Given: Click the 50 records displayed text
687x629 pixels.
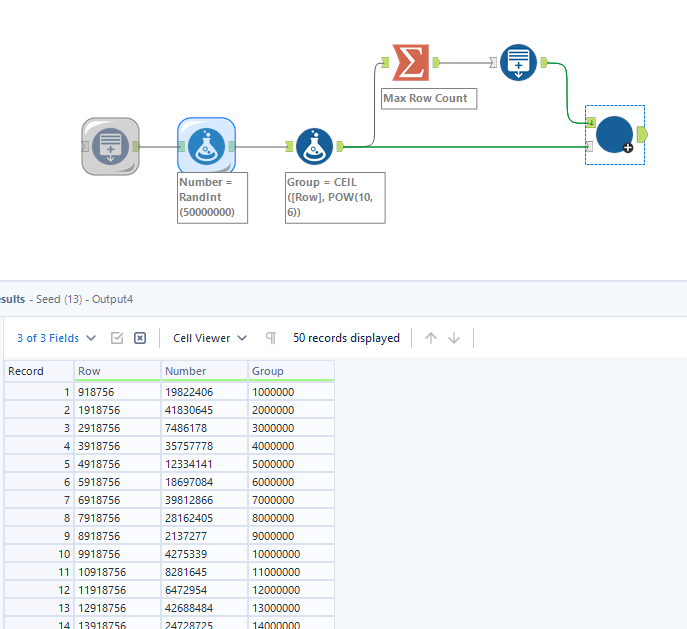Looking at the screenshot, I should click(x=346, y=338).
